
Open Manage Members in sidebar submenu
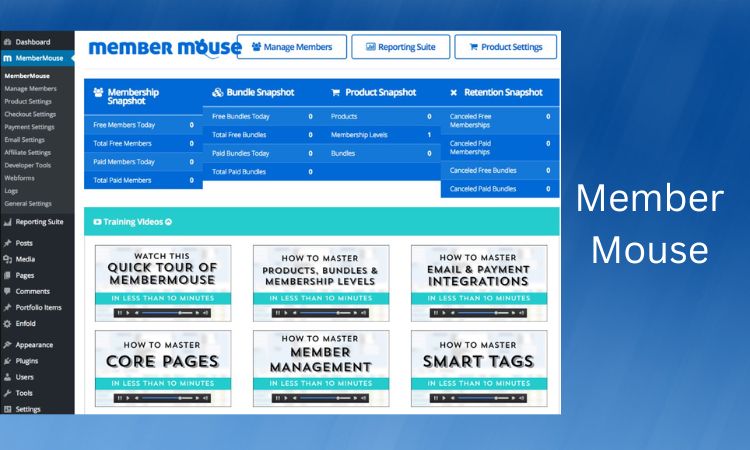coord(31,88)
